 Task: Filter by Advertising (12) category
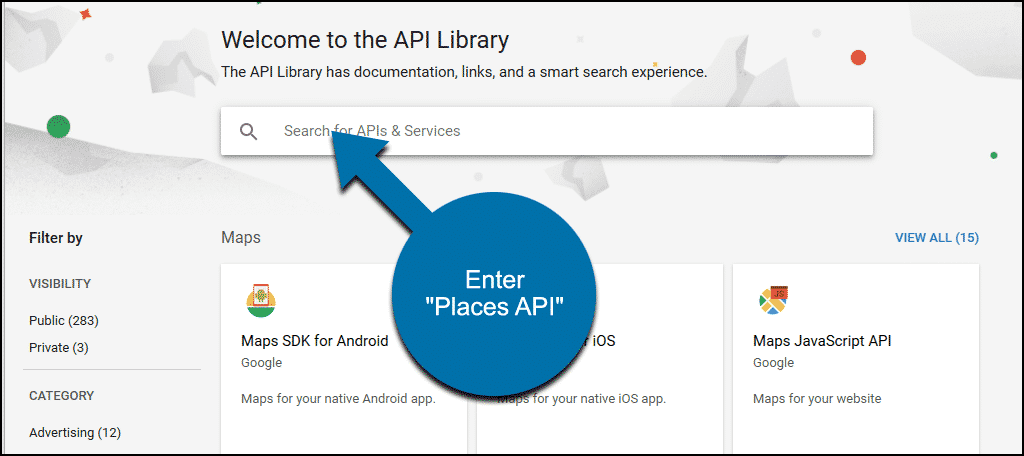pos(75,432)
